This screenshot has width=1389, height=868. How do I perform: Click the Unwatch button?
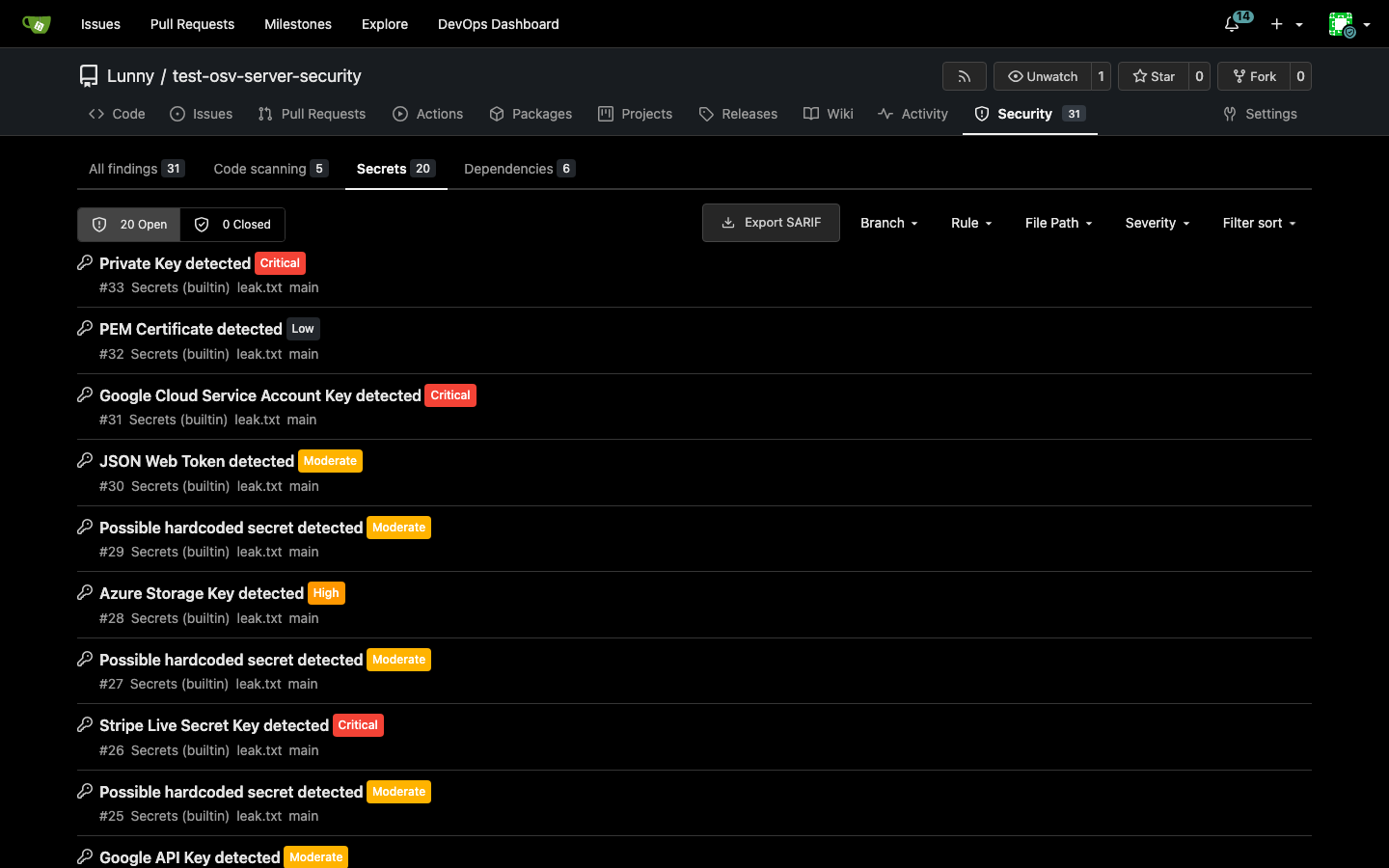(1043, 76)
